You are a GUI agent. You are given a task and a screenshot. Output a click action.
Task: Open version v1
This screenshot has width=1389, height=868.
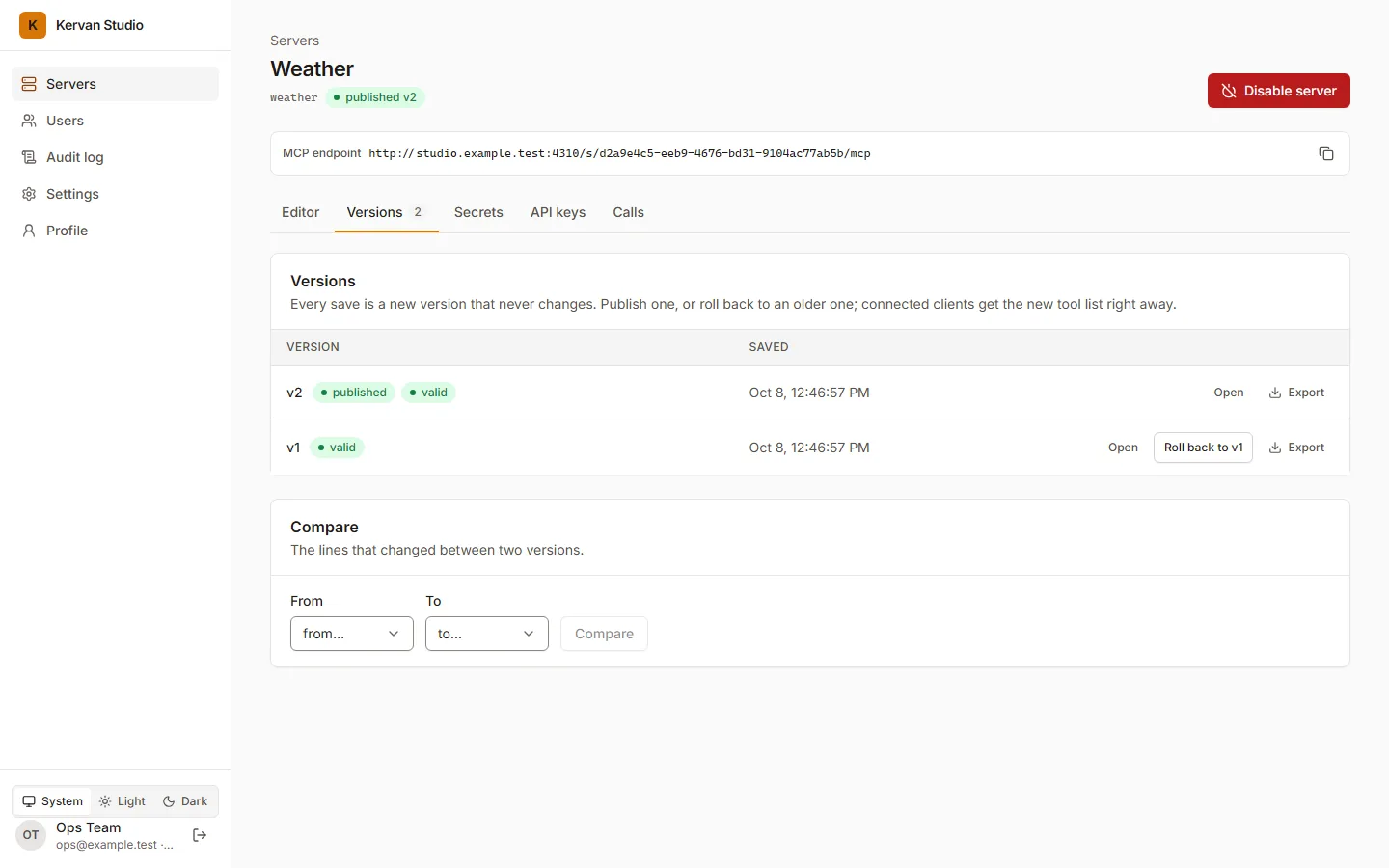click(x=1123, y=448)
